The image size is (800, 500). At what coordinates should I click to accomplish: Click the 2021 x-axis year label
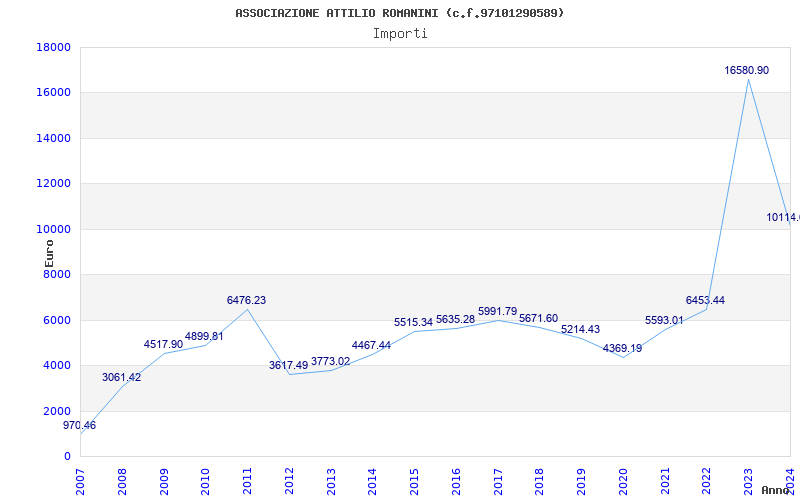point(665,482)
